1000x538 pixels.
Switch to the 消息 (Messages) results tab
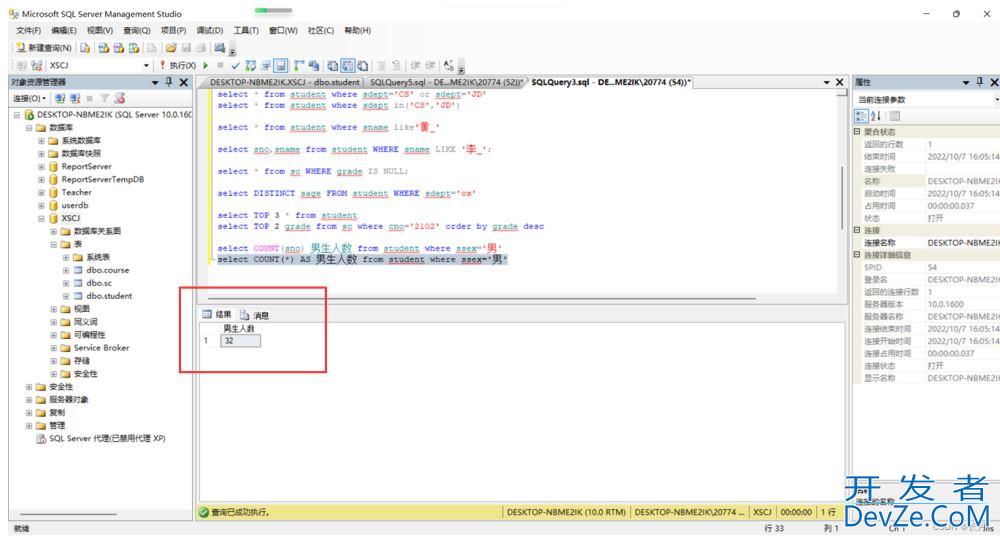coord(254,315)
